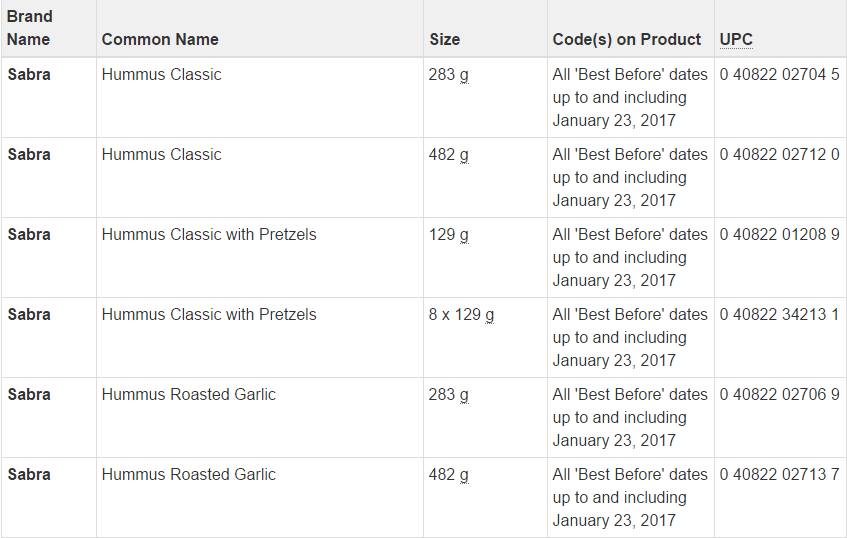Click the Common Name column header
The height and width of the screenshot is (538, 847).
160,39
